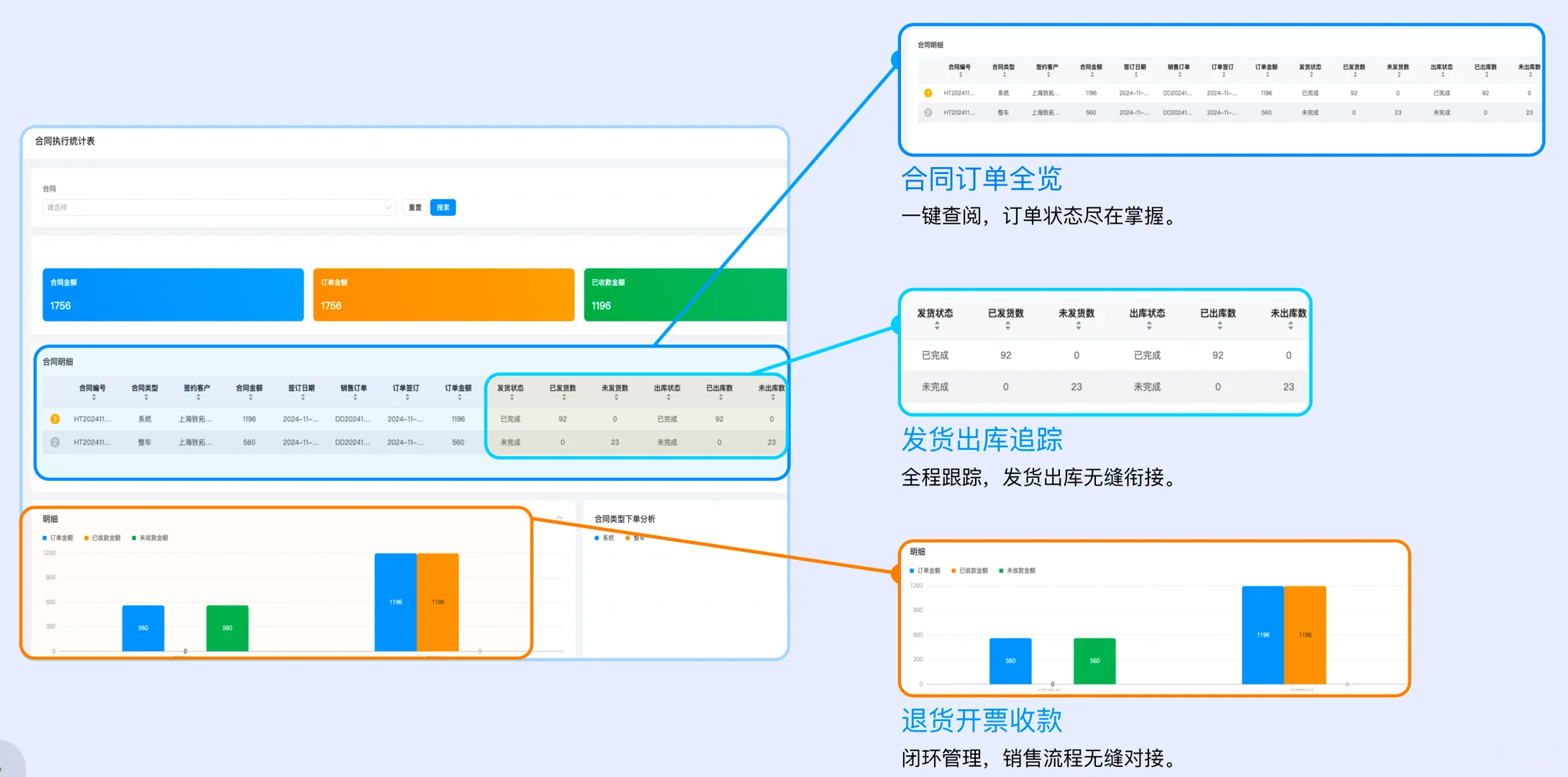
Task: Click the 重置 button
Action: (x=415, y=207)
